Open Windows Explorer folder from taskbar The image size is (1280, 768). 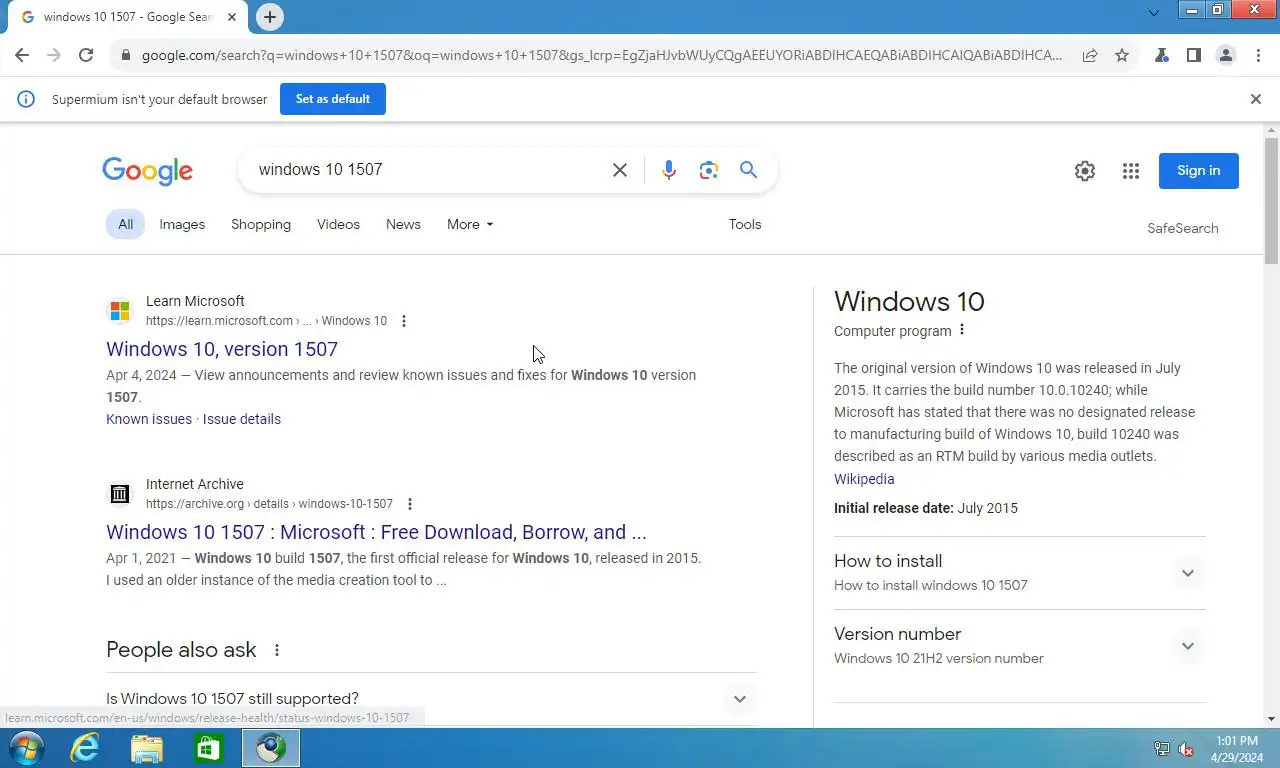pos(147,748)
